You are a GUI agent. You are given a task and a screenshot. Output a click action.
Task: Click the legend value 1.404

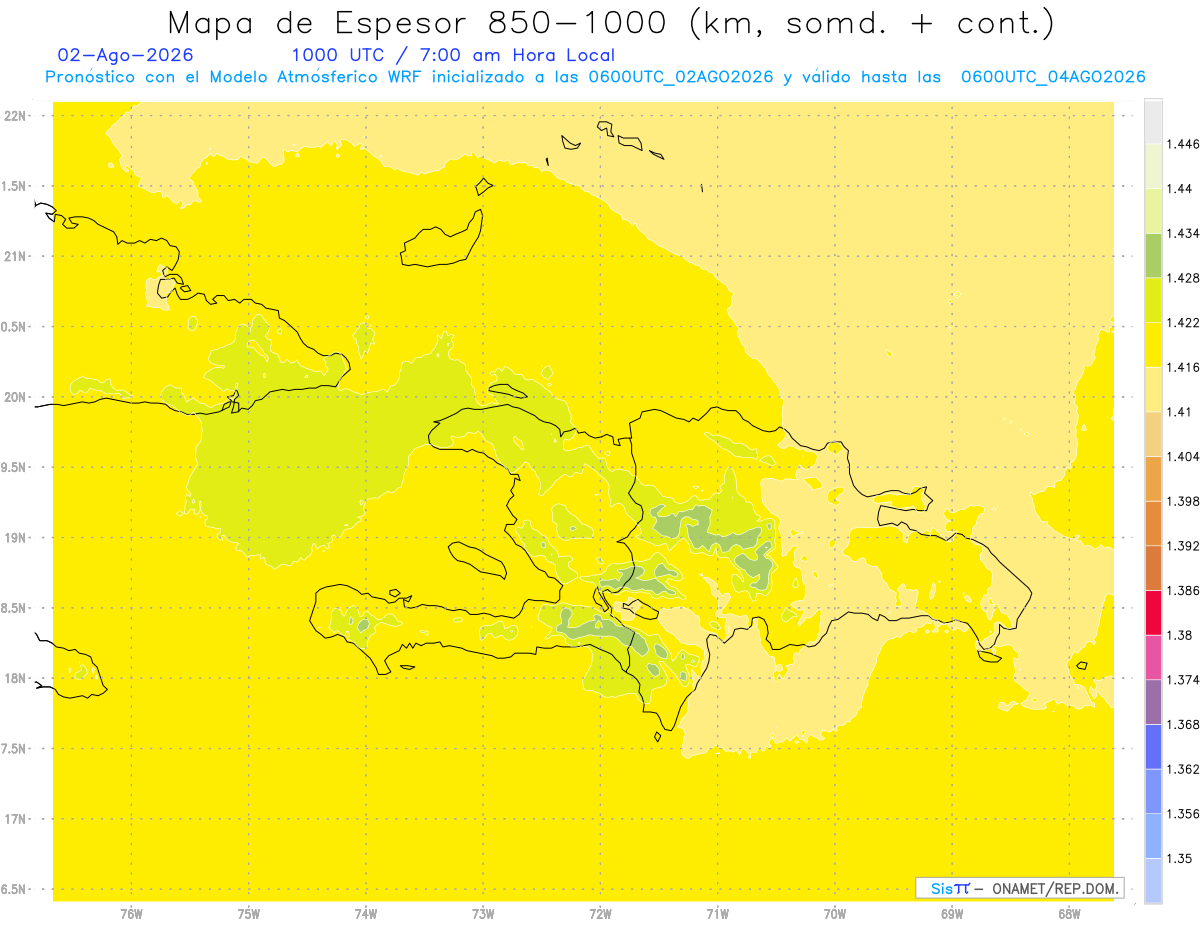(1183, 456)
